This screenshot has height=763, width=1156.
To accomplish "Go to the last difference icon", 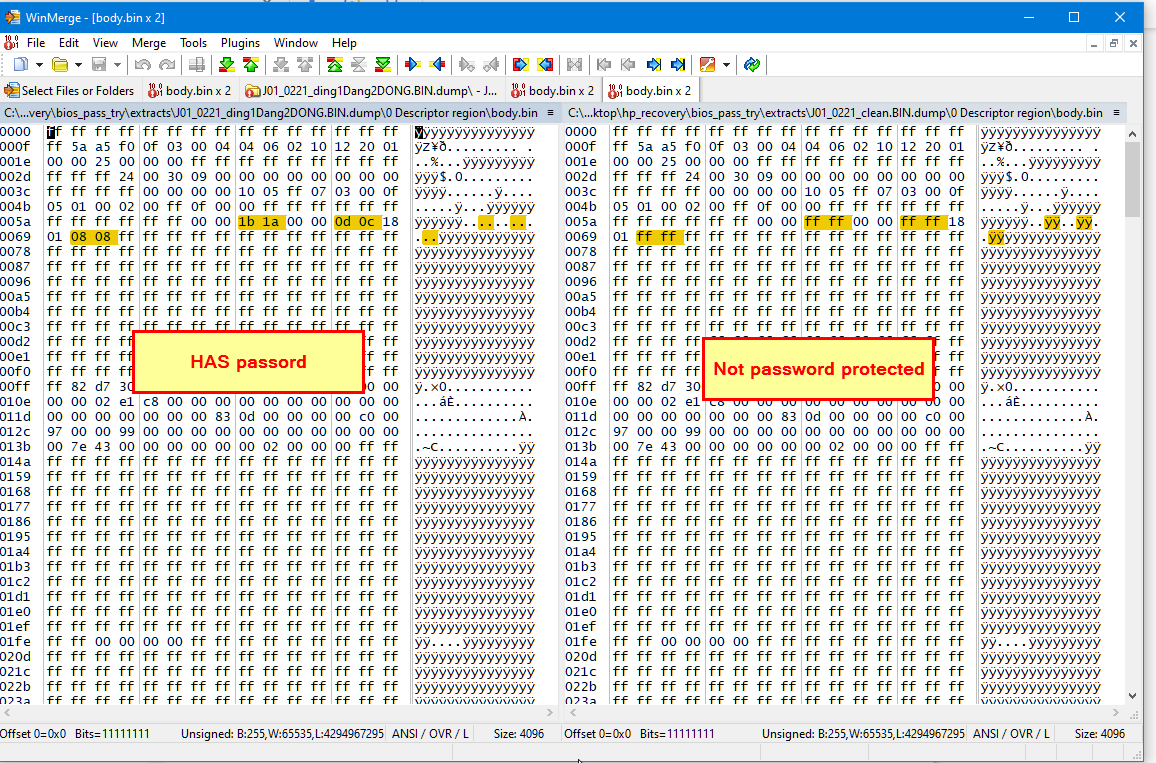I will (x=383, y=65).
